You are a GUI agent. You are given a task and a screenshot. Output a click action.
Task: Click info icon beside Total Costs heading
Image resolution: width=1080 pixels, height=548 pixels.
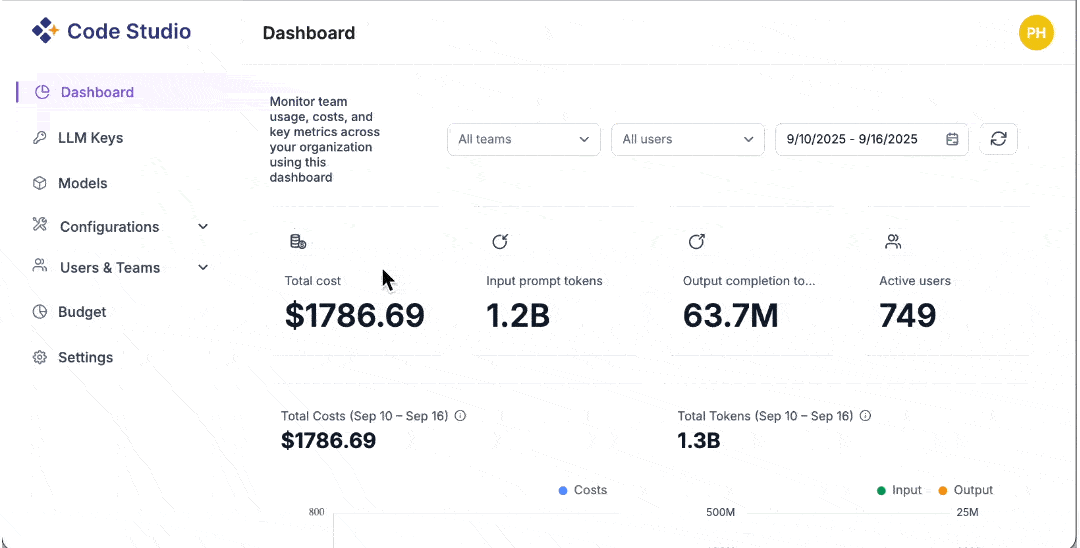point(460,416)
